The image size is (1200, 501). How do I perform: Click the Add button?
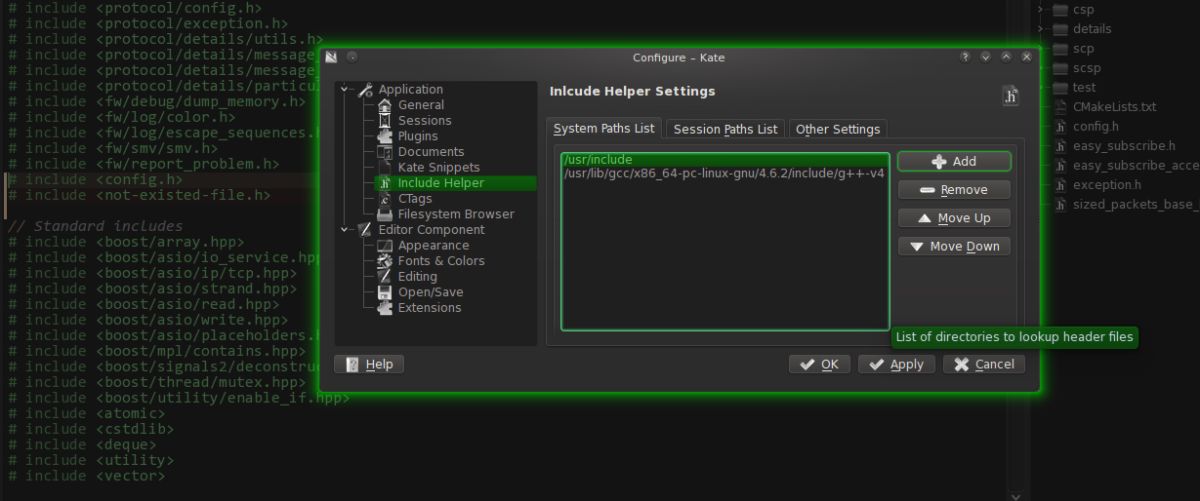coord(954,161)
